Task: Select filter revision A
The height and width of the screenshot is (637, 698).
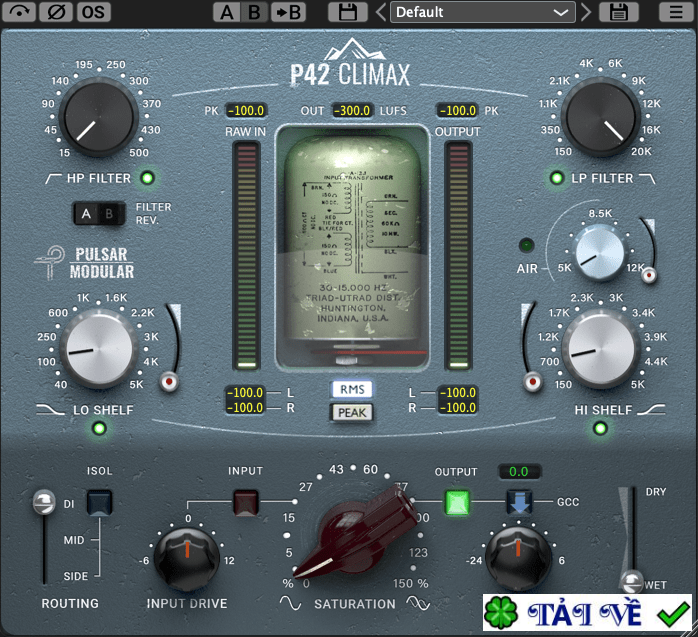Action: coord(86,214)
